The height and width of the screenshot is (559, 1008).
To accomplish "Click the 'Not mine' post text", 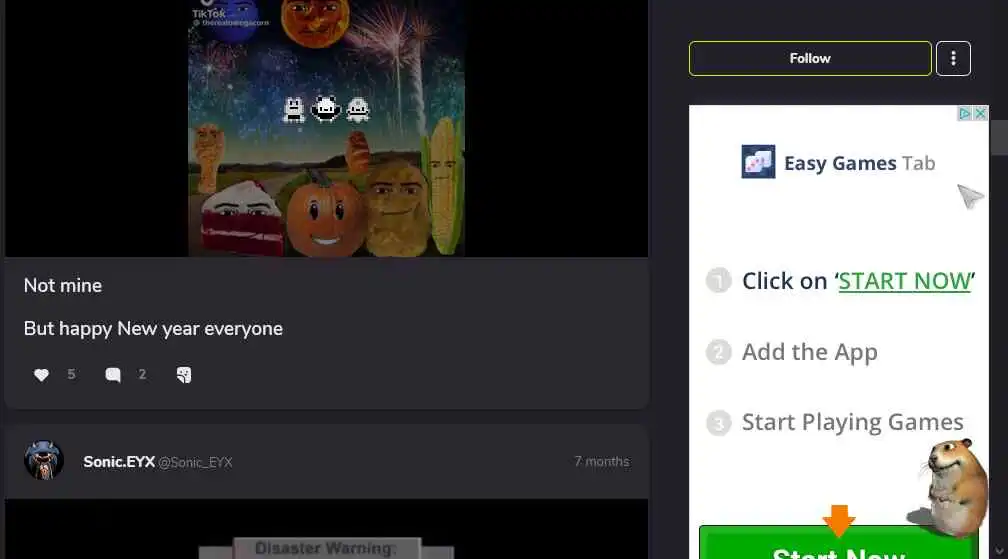I will click(x=62, y=285).
